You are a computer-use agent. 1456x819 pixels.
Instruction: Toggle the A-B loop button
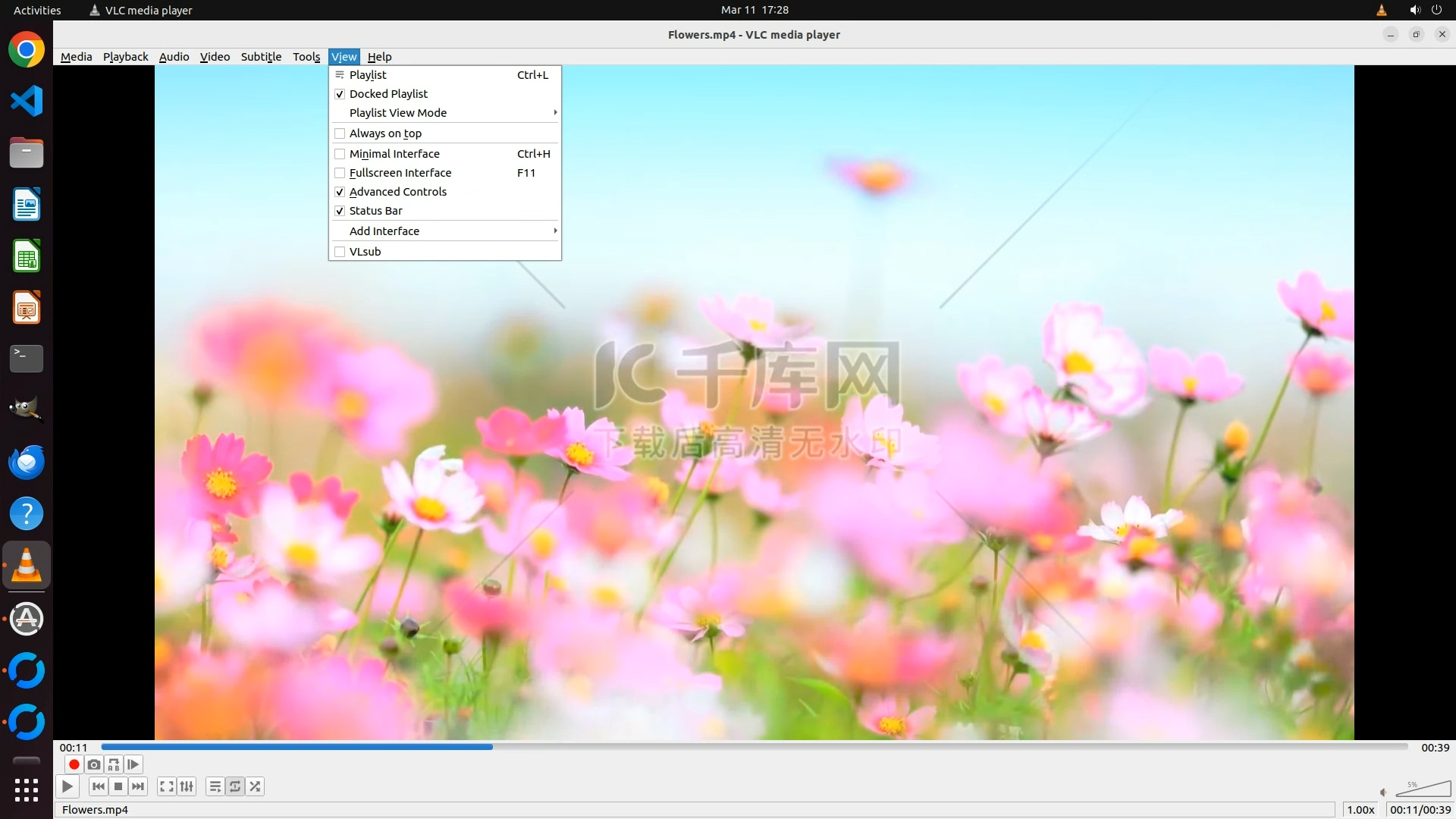(x=114, y=764)
